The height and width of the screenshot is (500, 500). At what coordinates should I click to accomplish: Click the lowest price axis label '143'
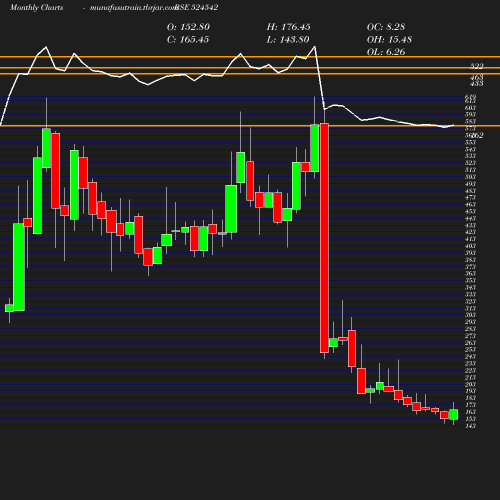coord(470,426)
